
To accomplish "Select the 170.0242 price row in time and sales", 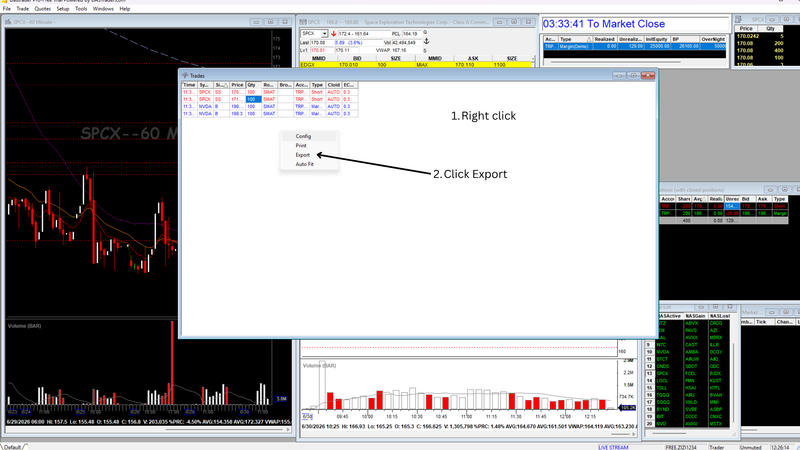I will 760,36.
